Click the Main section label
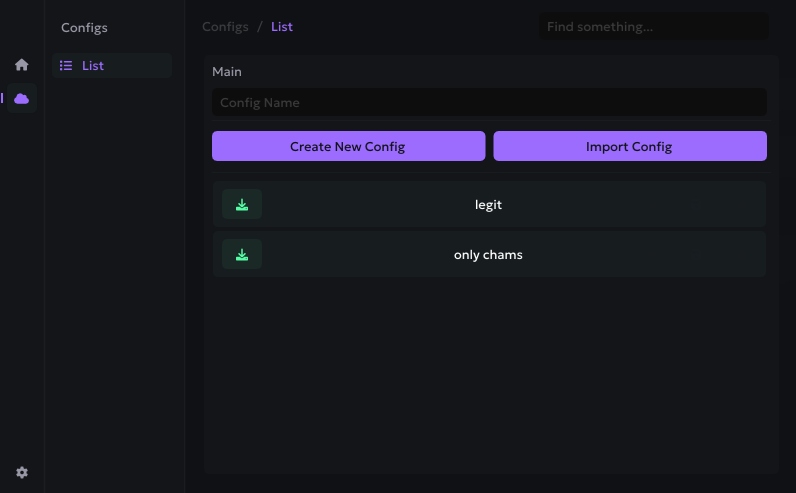The width and height of the screenshot is (796, 493). (227, 72)
